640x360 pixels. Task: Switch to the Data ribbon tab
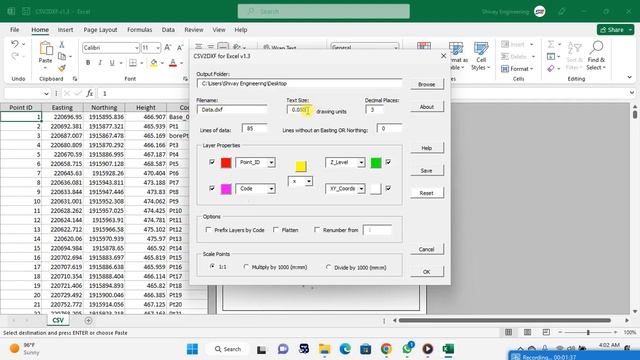click(x=168, y=30)
